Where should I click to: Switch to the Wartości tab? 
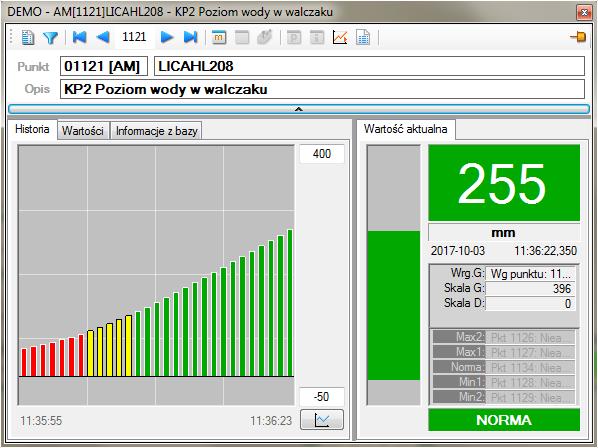(x=83, y=131)
